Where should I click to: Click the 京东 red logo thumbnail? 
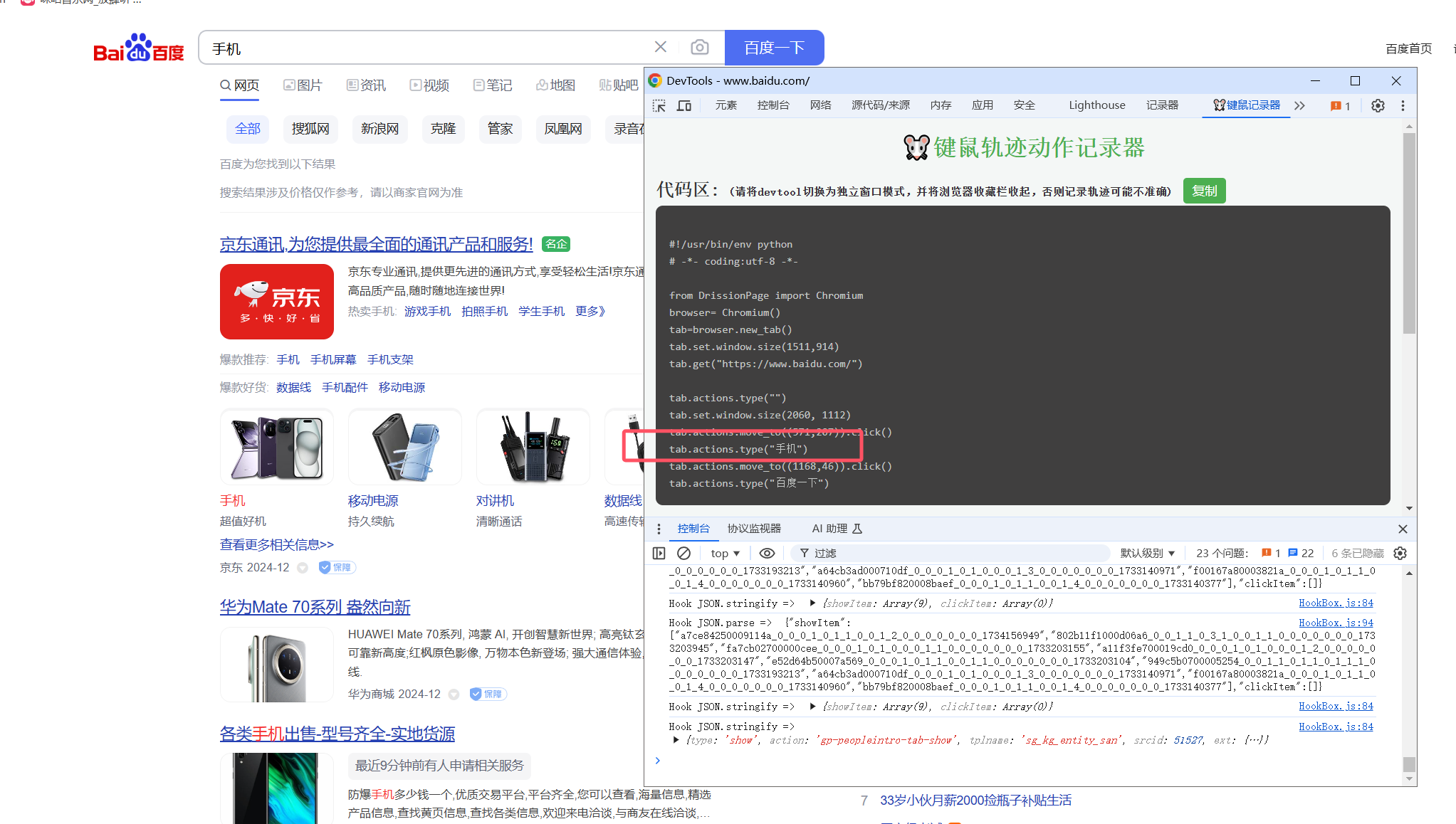point(277,302)
